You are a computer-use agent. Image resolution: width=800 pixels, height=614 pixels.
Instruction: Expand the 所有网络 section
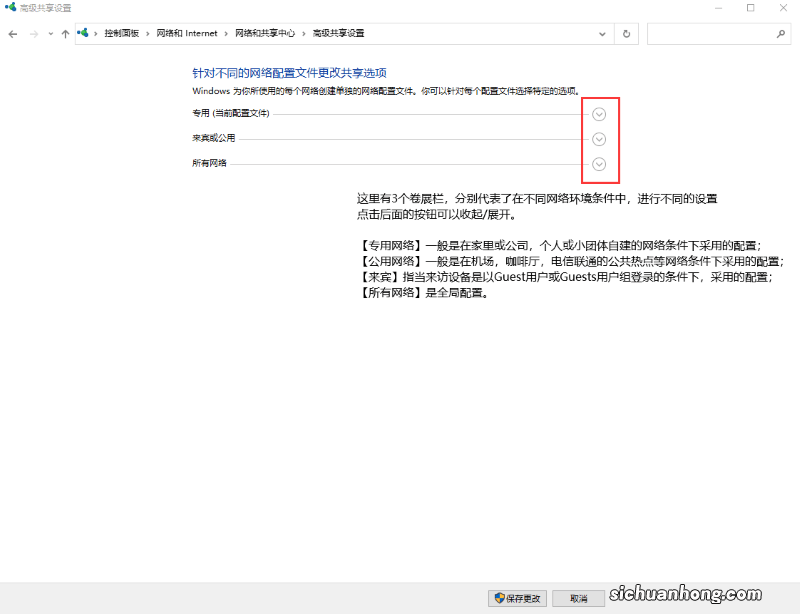pos(599,163)
